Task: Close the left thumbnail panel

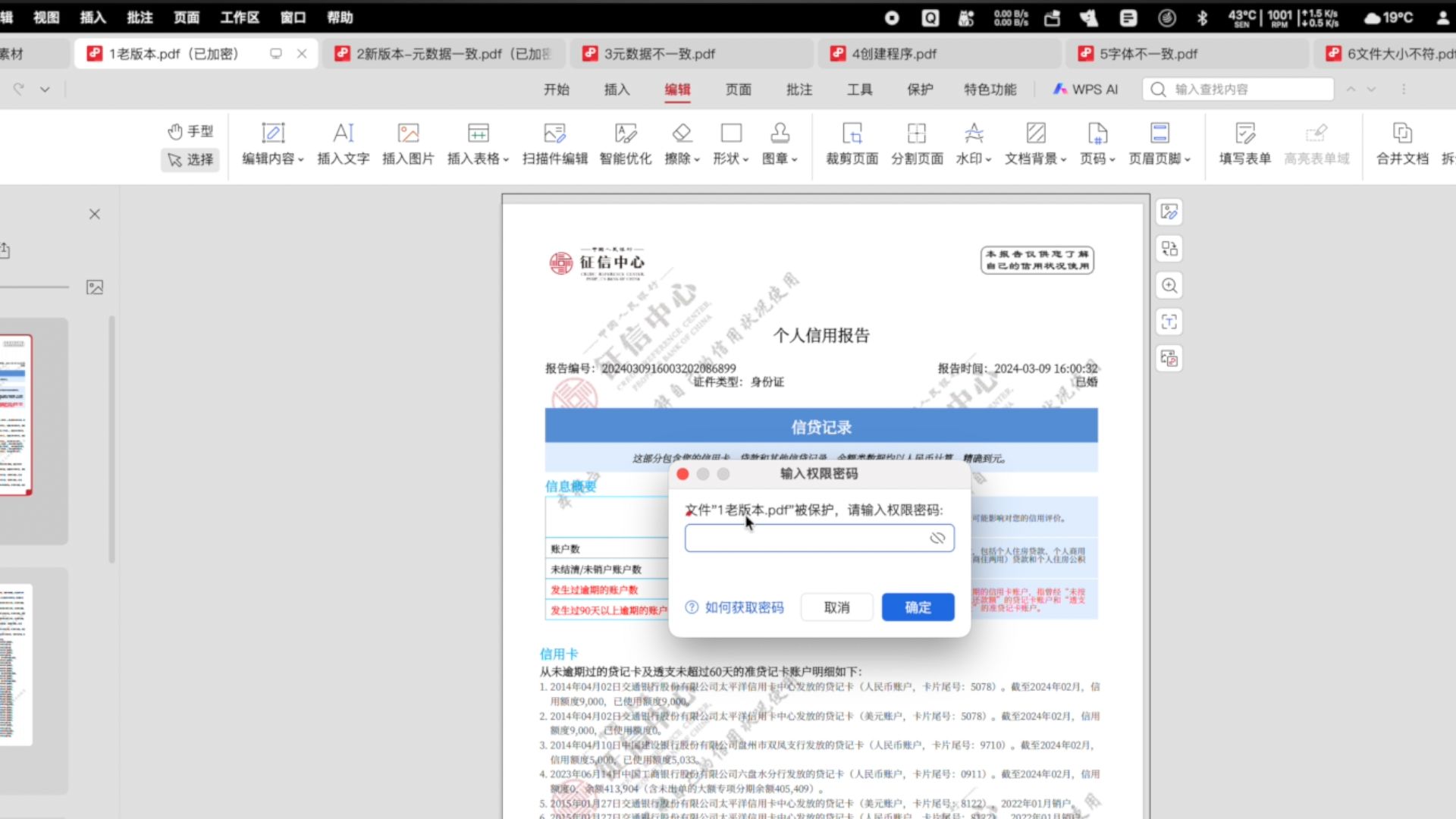Action: click(95, 214)
